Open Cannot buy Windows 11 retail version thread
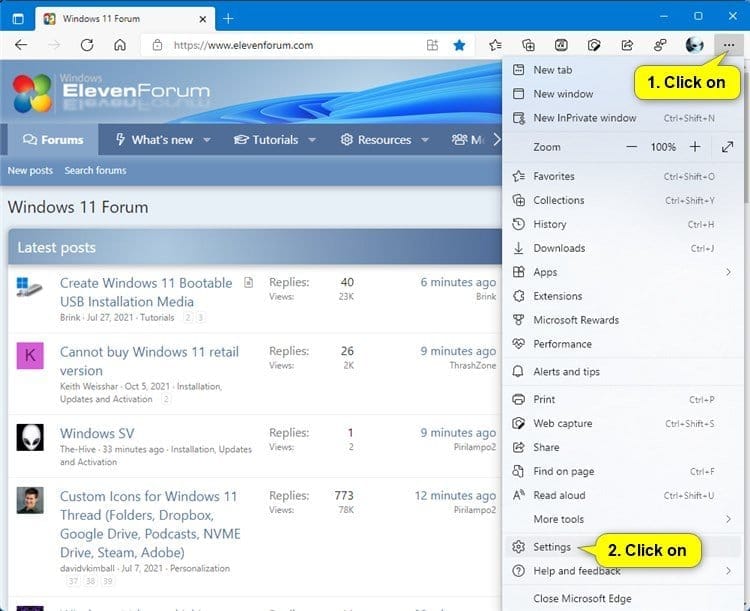Image resolution: width=750 pixels, height=611 pixels. [149, 361]
